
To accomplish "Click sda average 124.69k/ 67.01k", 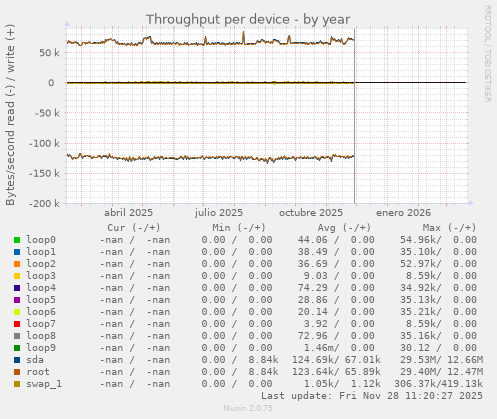I will pyautogui.click(x=336, y=360).
